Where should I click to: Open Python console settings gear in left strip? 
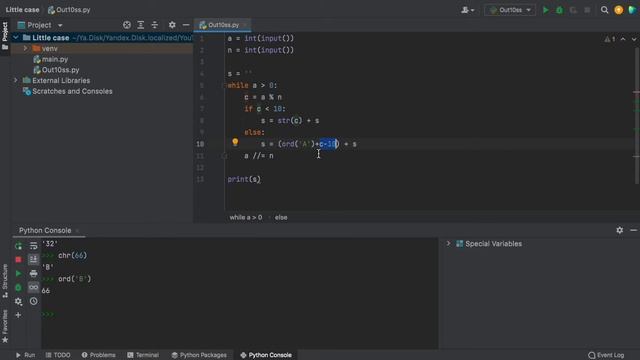tap(18, 301)
